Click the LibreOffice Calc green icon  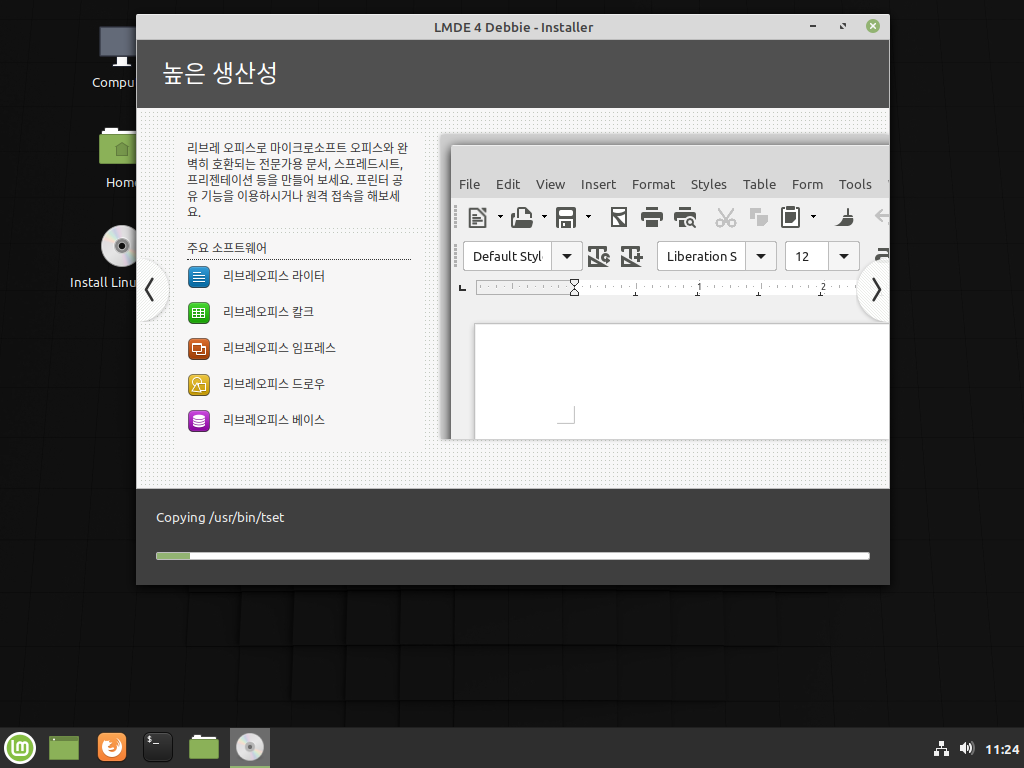[x=199, y=313]
